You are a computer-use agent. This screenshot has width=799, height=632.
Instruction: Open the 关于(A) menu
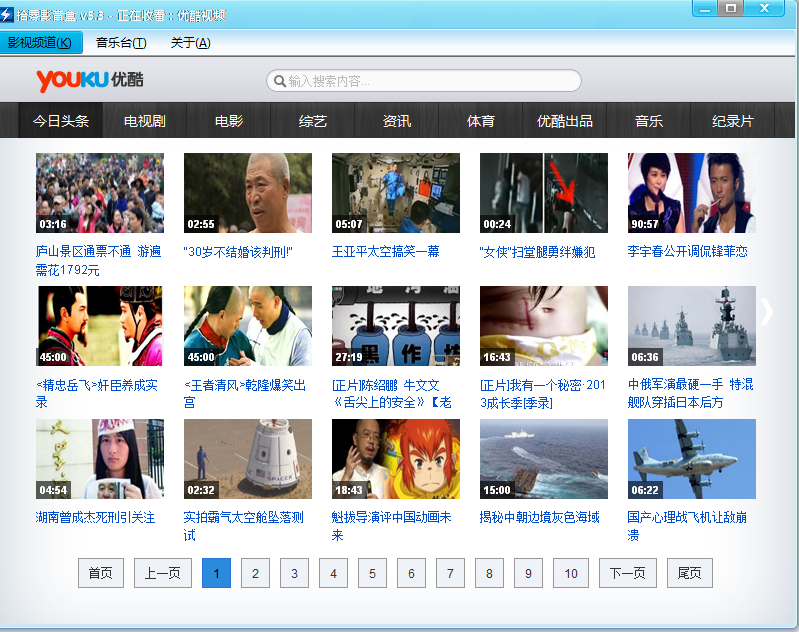tap(190, 42)
